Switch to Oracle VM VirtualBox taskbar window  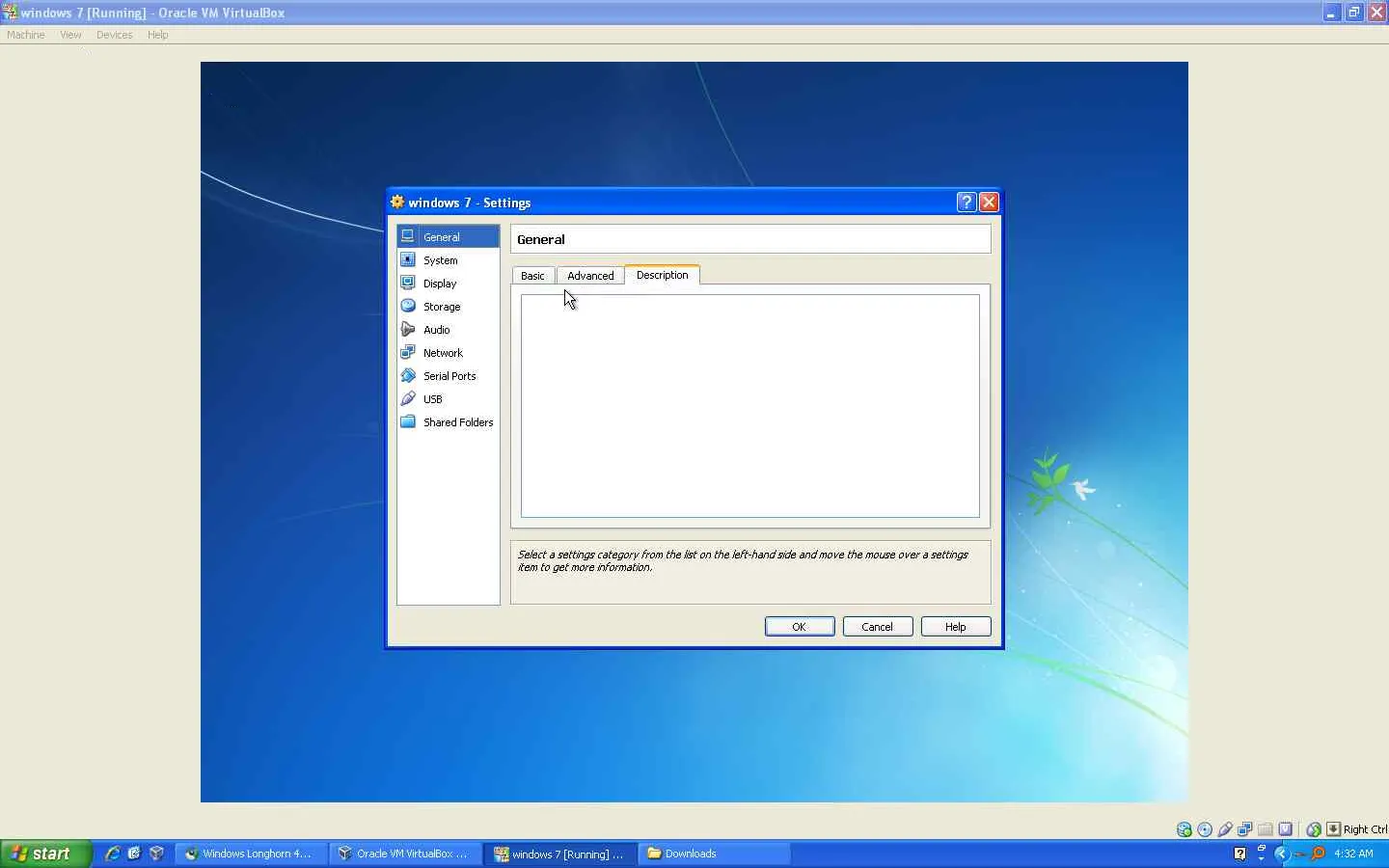[x=405, y=854]
